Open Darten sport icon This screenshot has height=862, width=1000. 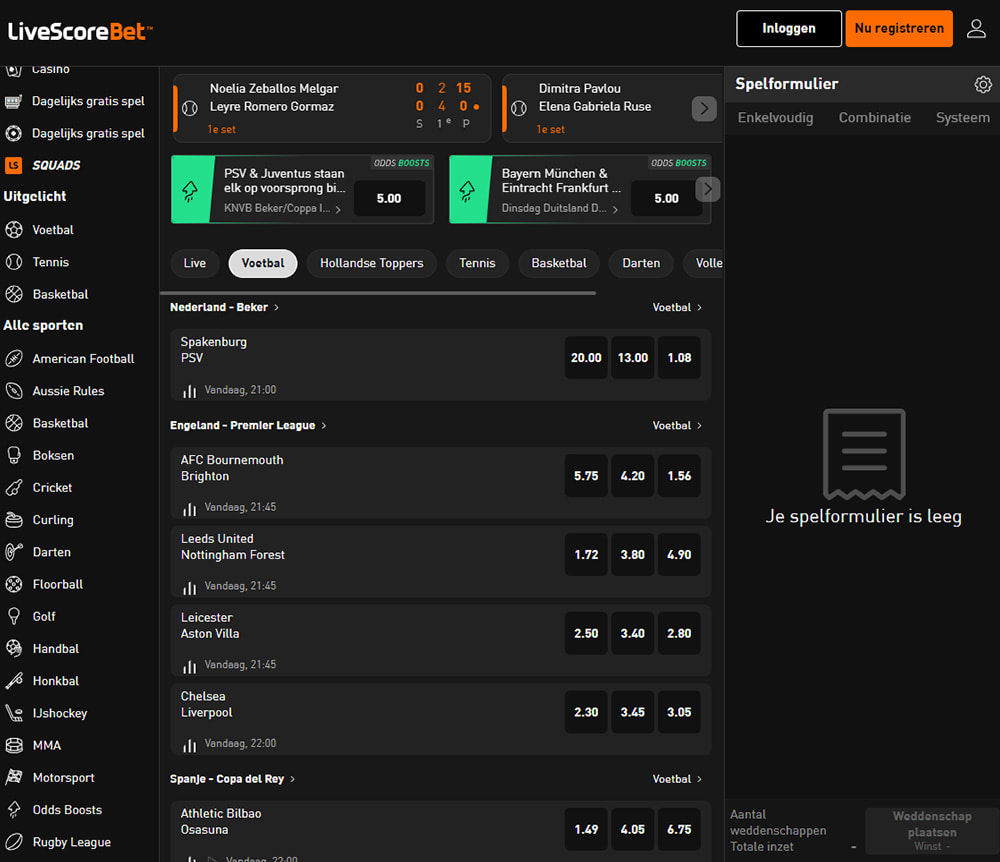click(x=14, y=552)
